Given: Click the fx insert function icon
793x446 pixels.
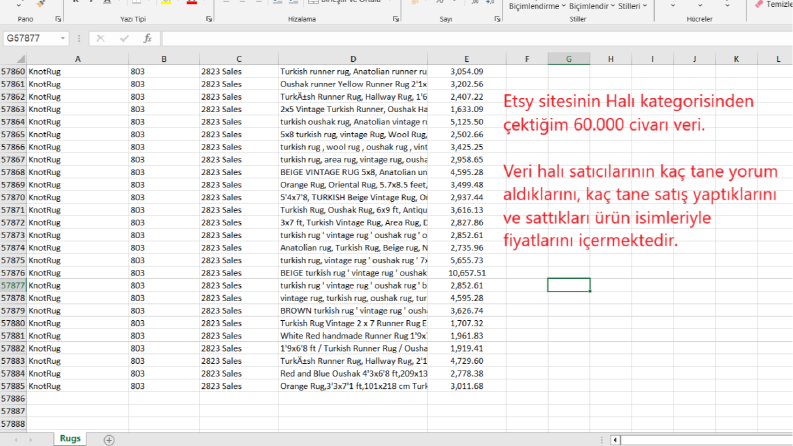Looking at the screenshot, I should [x=147, y=38].
